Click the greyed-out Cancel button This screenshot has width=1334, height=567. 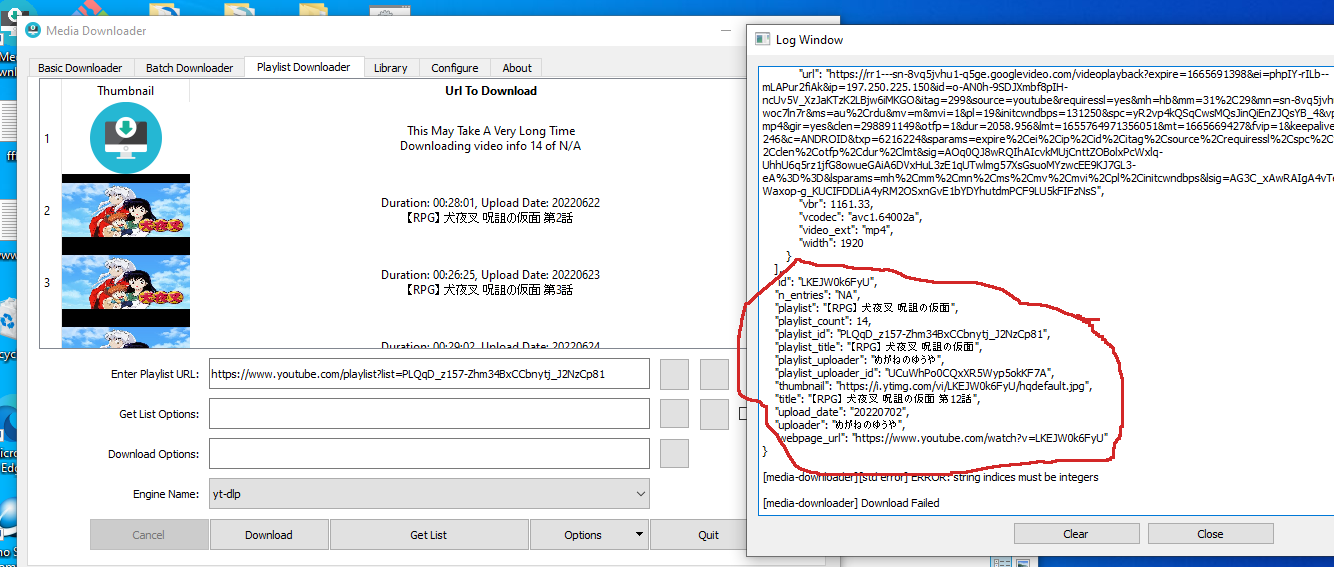(x=149, y=535)
